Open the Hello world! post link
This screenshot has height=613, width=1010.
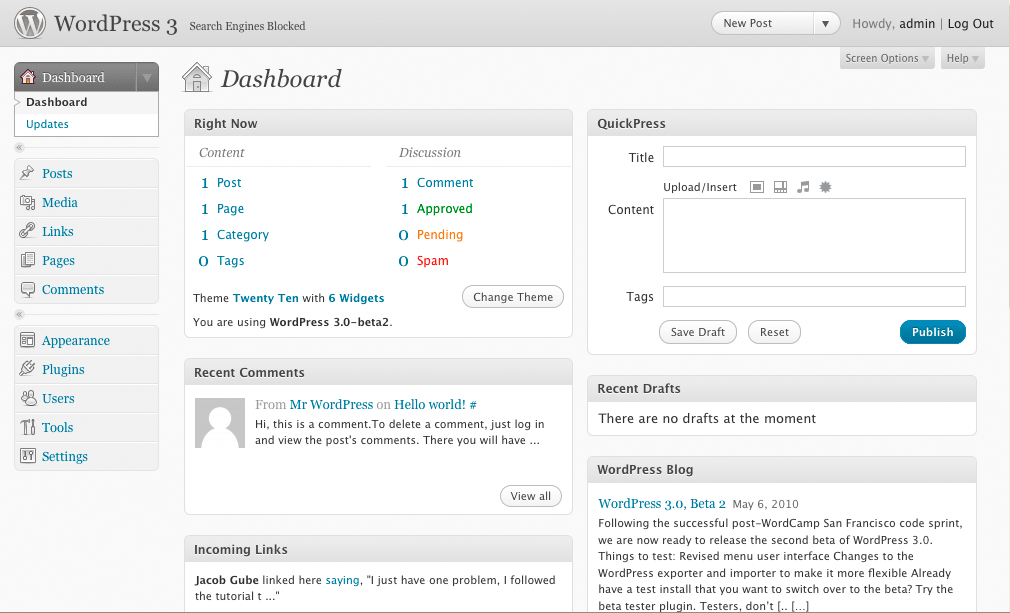(429, 405)
